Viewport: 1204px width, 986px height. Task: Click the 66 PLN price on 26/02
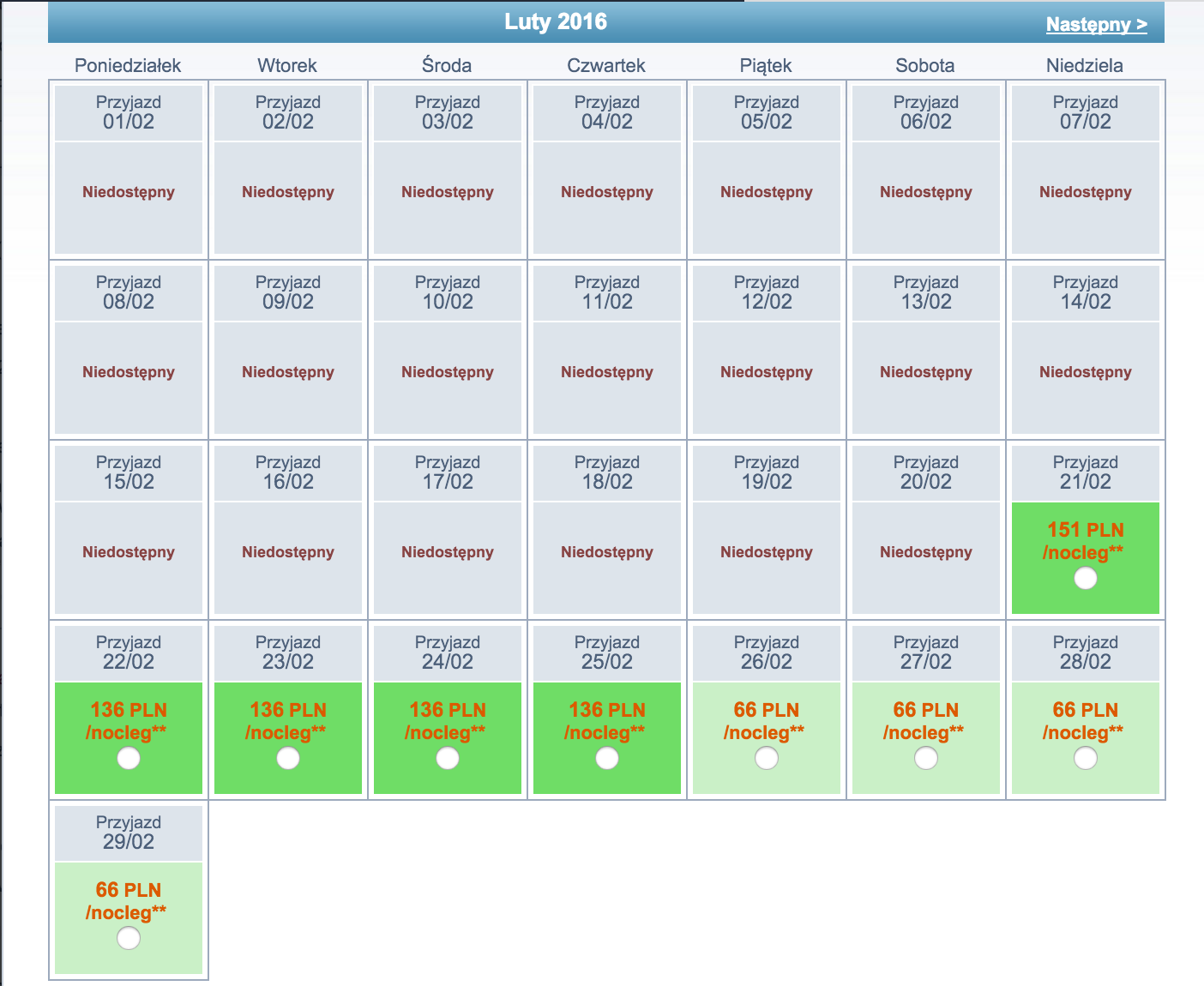coord(767,710)
